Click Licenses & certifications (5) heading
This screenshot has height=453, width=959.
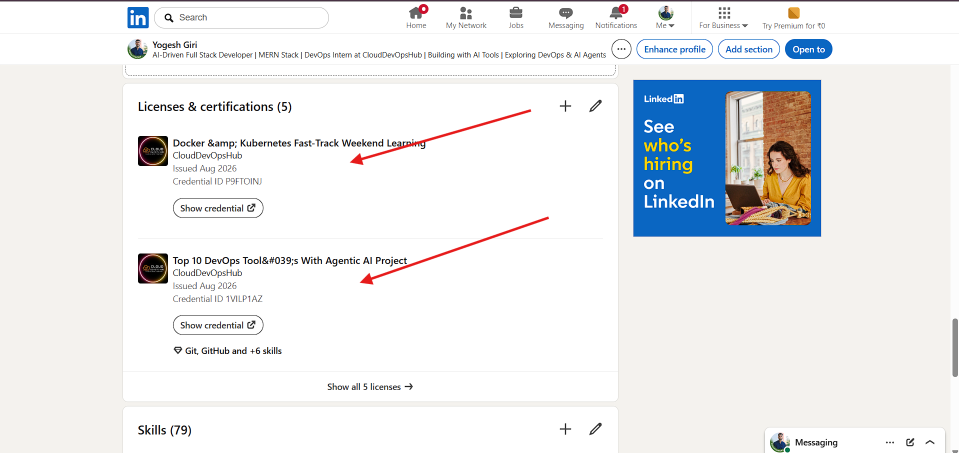215,107
